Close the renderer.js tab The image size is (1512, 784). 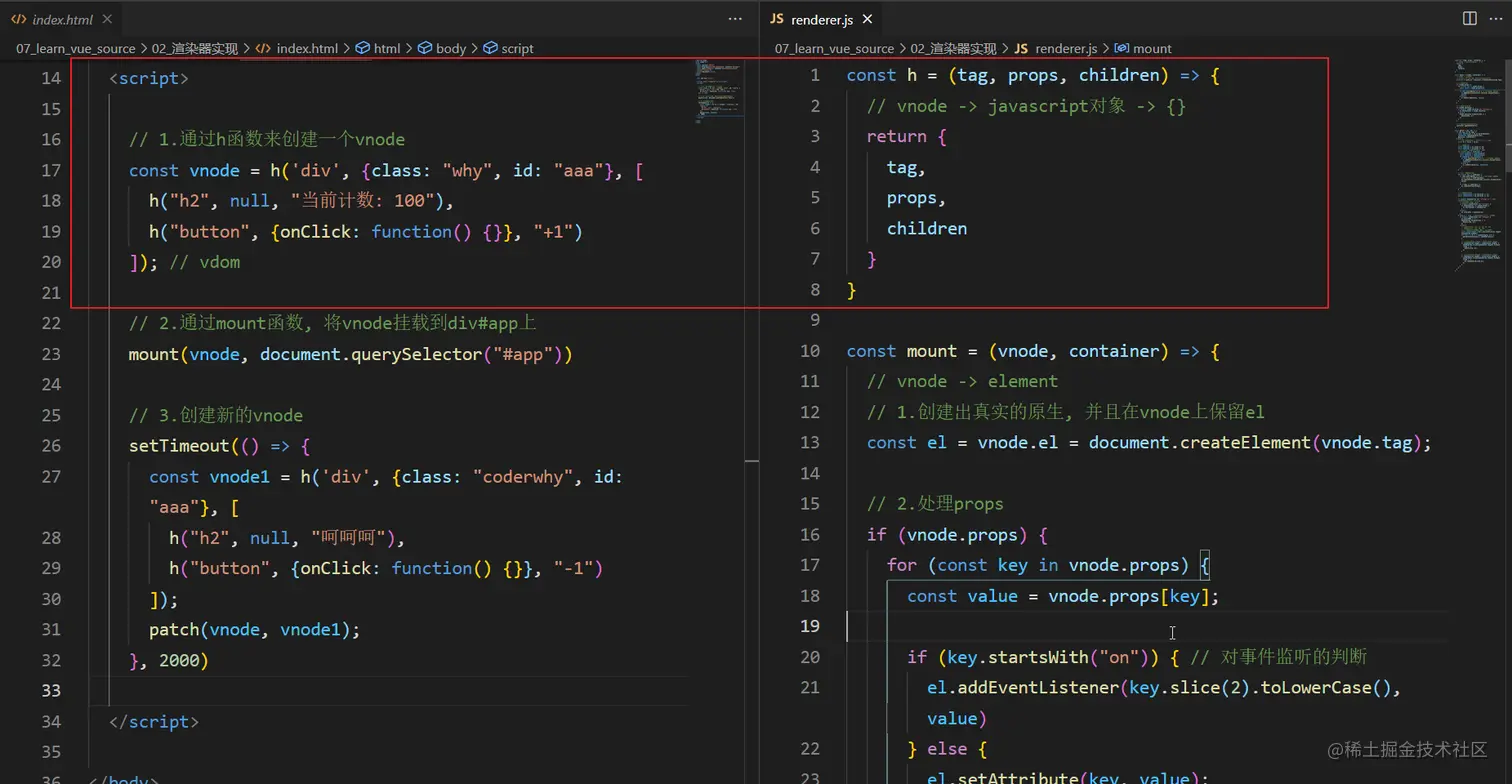click(867, 19)
